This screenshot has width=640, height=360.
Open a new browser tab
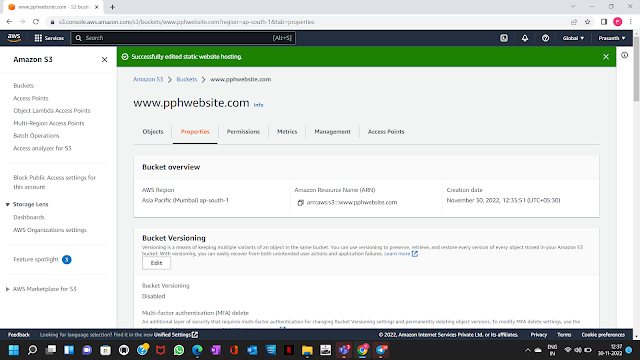click(112, 7)
